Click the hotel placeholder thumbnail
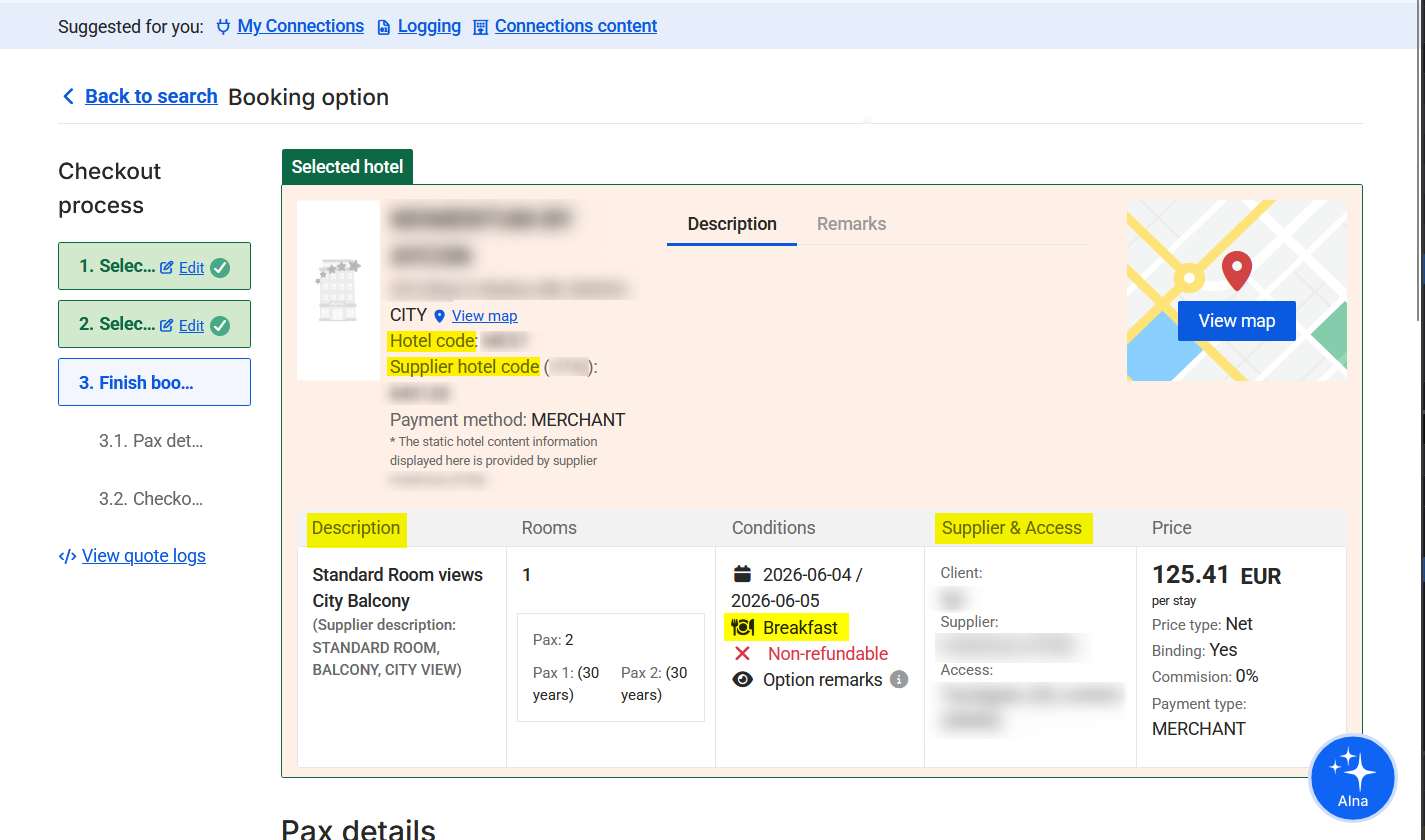This screenshot has height=840, width=1425. tap(338, 290)
